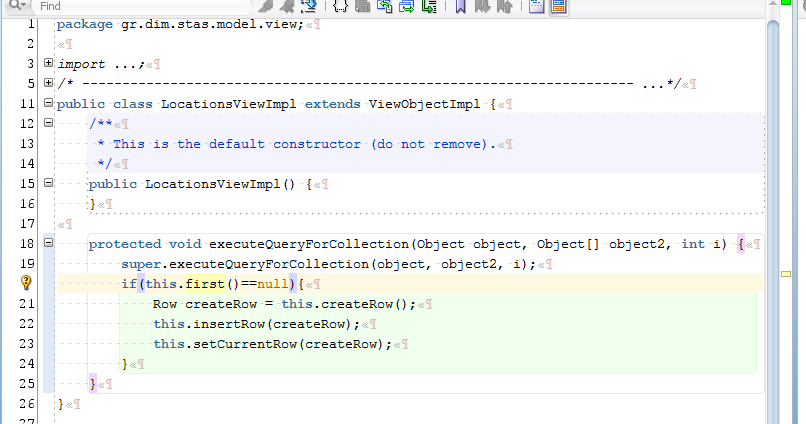The height and width of the screenshot is (424, 806).
Task: Click highlighted closing brace on line 25
Action: click(x=93, y=384)
